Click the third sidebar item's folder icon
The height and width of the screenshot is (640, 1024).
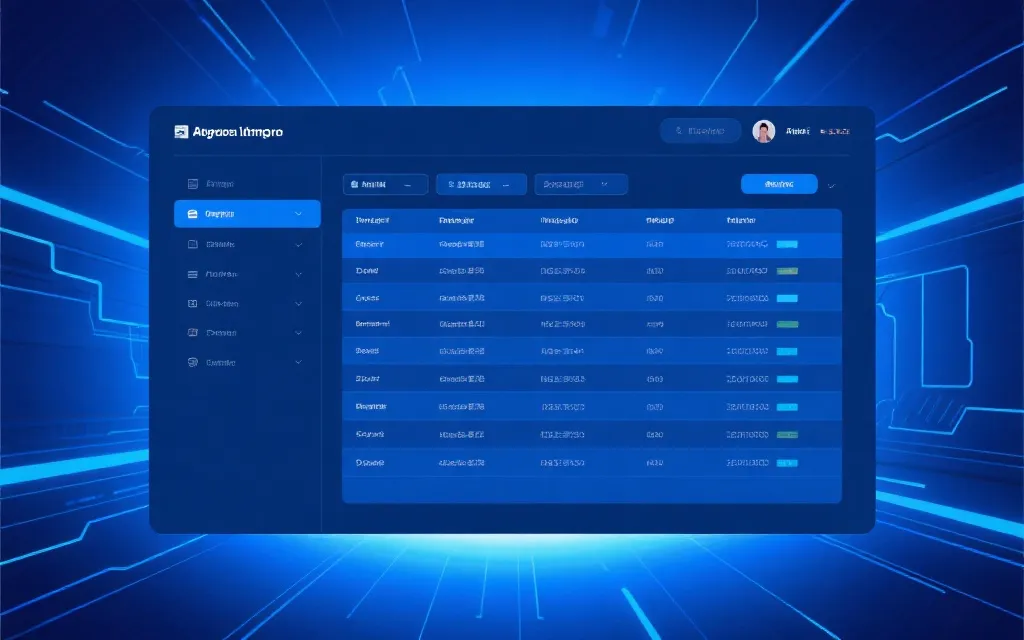tap(193, 244)
